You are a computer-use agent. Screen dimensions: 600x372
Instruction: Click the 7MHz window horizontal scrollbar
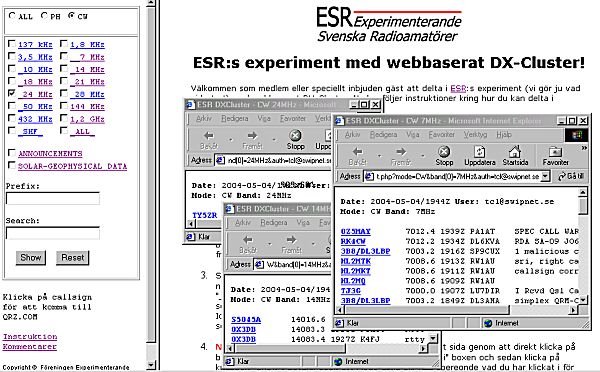(x=458, y=310)
